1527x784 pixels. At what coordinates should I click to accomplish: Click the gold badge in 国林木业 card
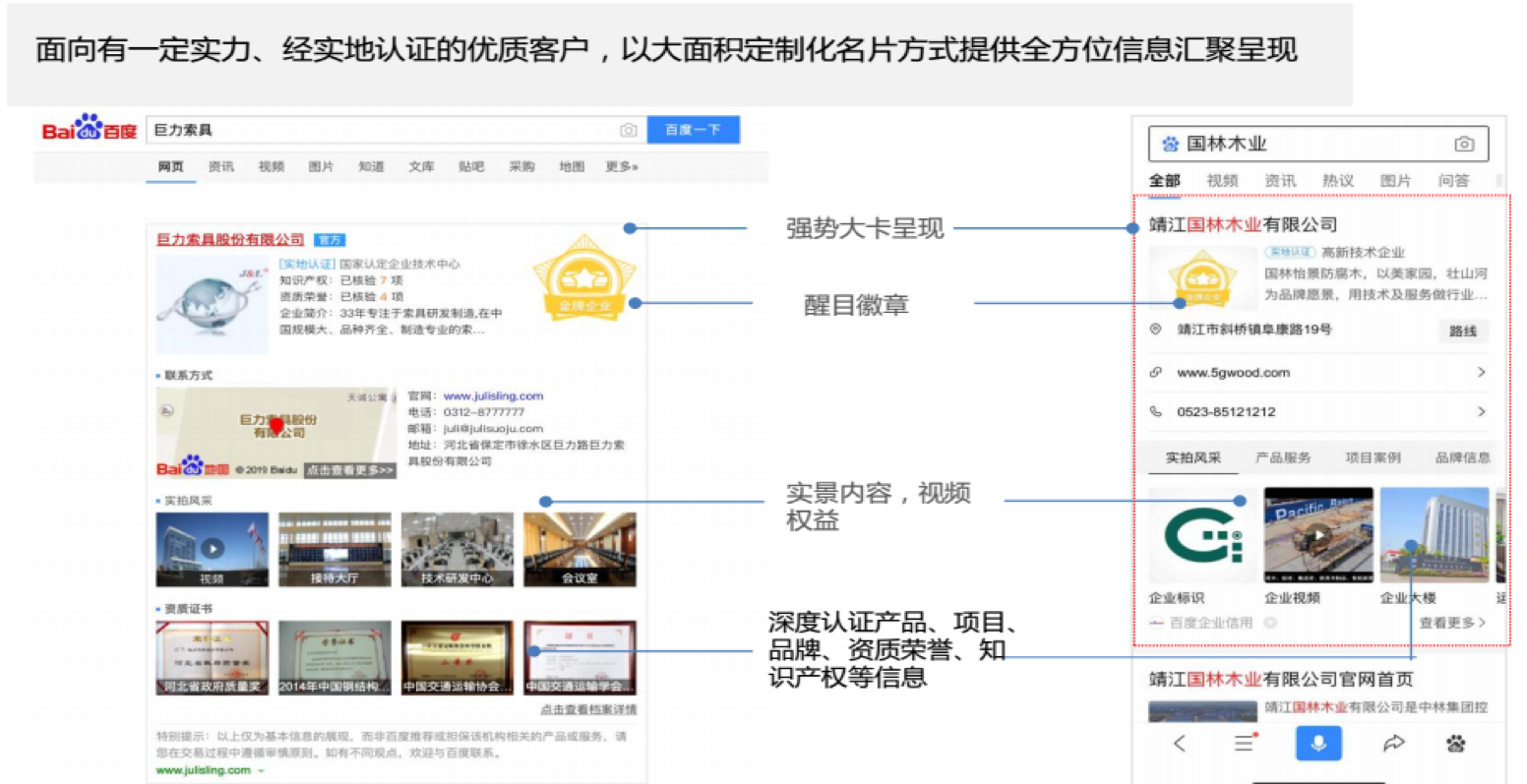(1202, 275)
